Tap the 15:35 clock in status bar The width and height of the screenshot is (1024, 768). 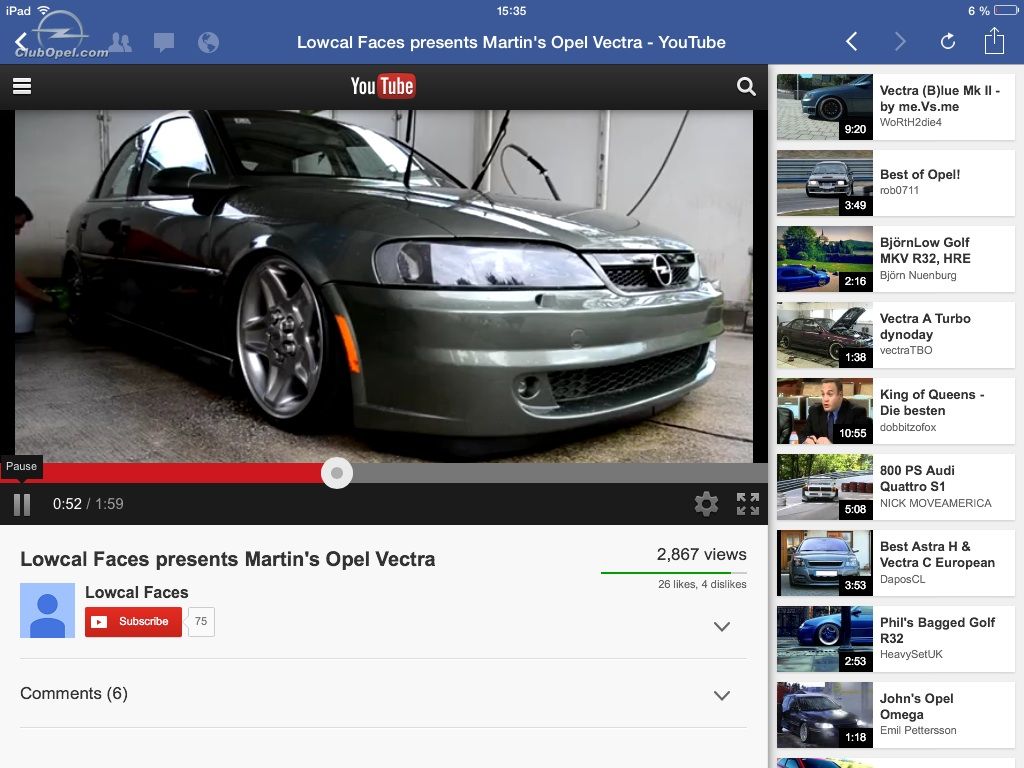(x=511, y=11)
